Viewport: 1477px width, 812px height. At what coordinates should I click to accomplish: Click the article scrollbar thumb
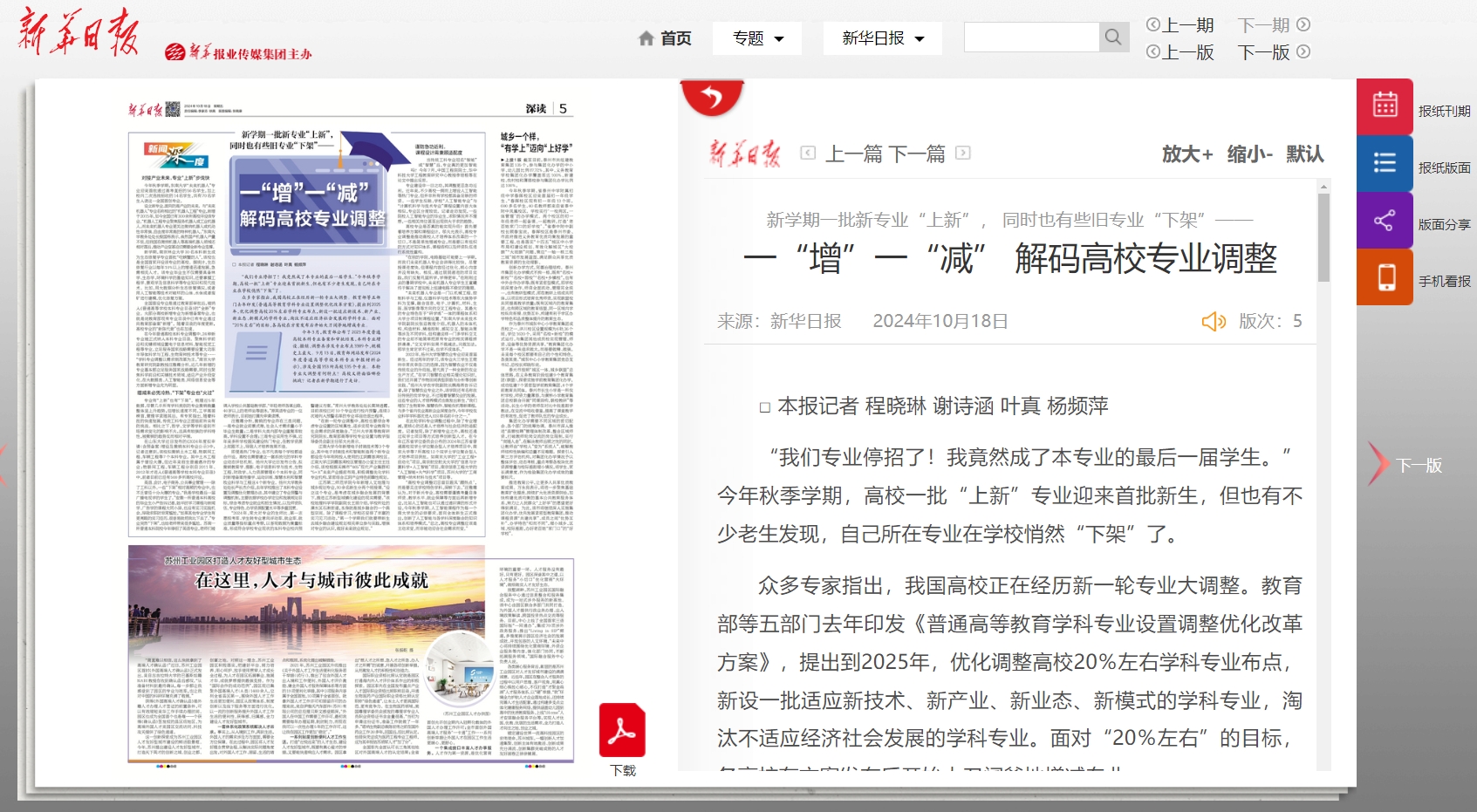tap(1323, 237)
